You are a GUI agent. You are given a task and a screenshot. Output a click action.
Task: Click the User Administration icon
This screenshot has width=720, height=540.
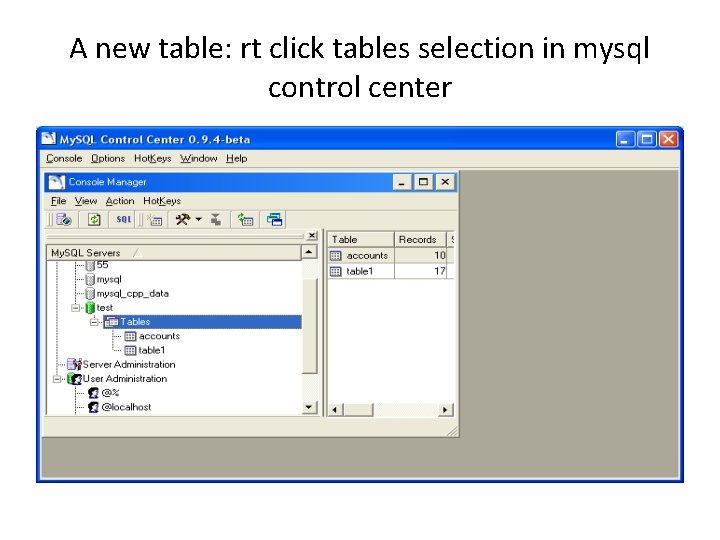pyautogui.click(x=74, y=379)
